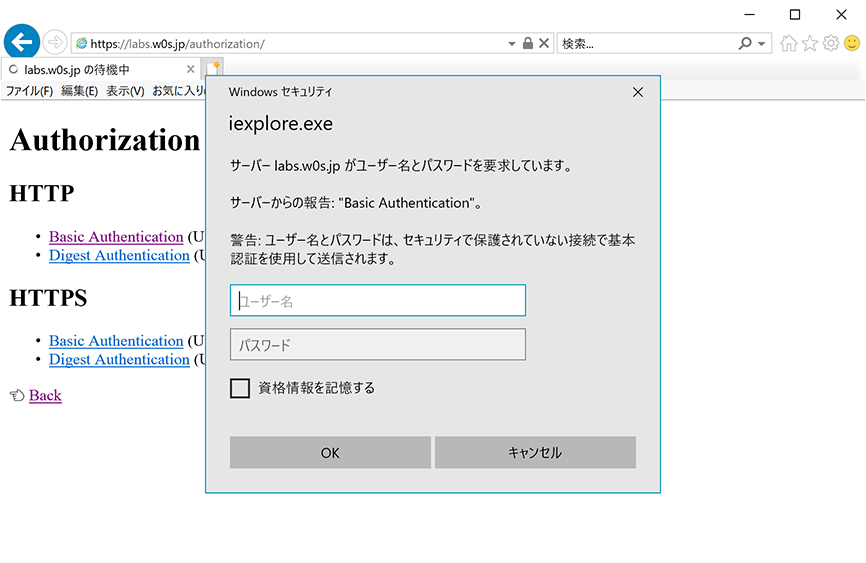Click the browser Back arrow button
The height and width of the screenshot is (563, 866).
(x=22, y=42)
